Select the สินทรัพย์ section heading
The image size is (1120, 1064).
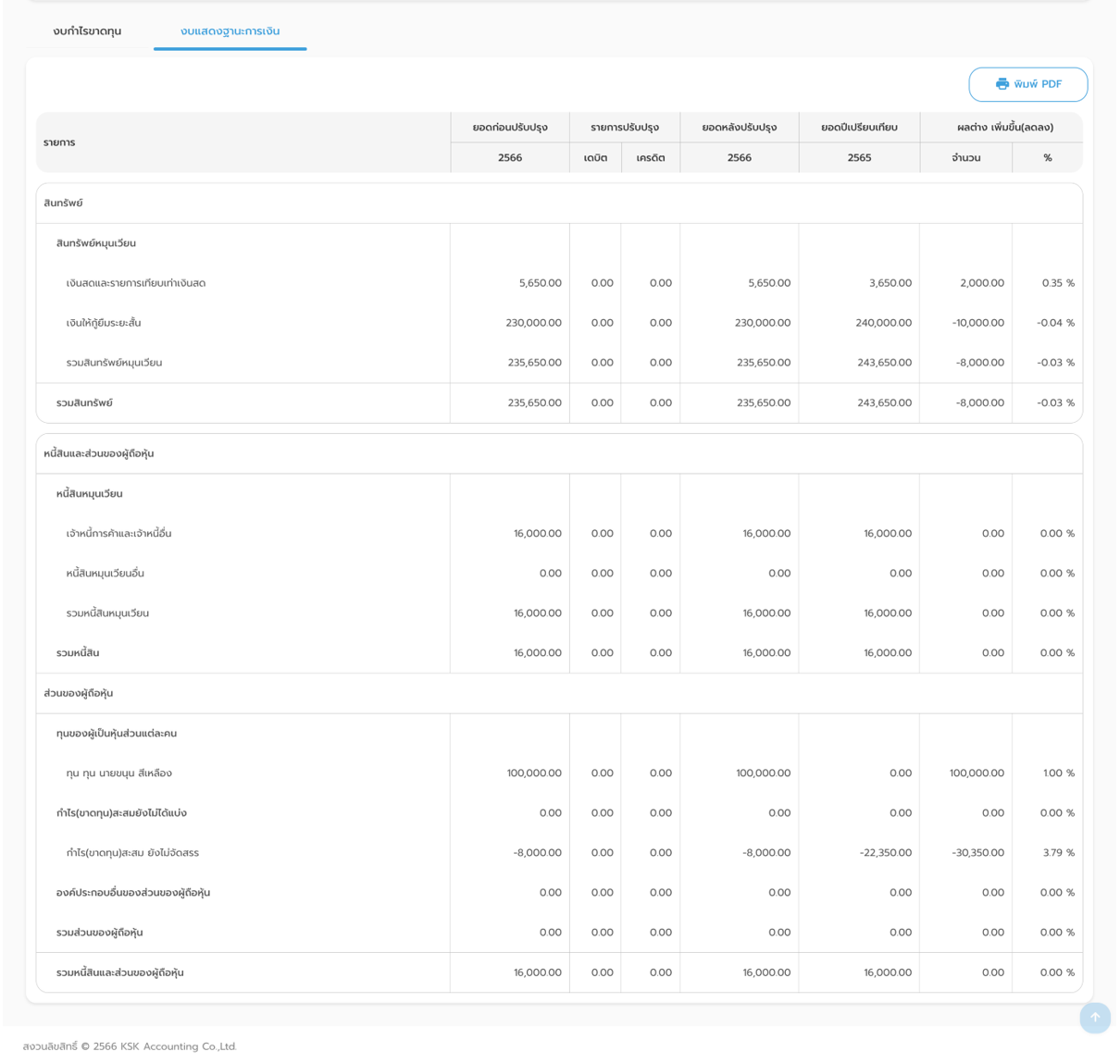point(63,204)
